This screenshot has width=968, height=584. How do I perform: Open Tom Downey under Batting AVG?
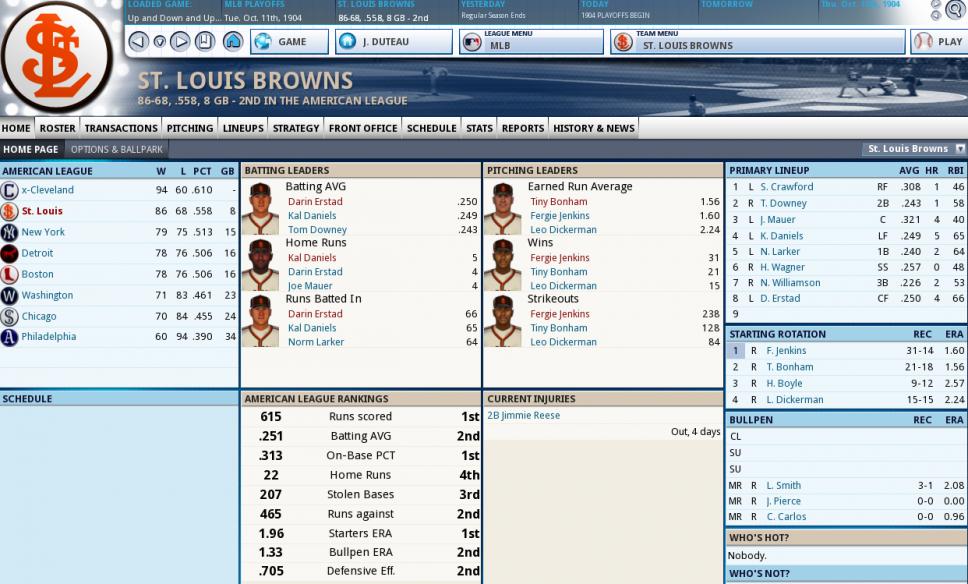point(317,230)
